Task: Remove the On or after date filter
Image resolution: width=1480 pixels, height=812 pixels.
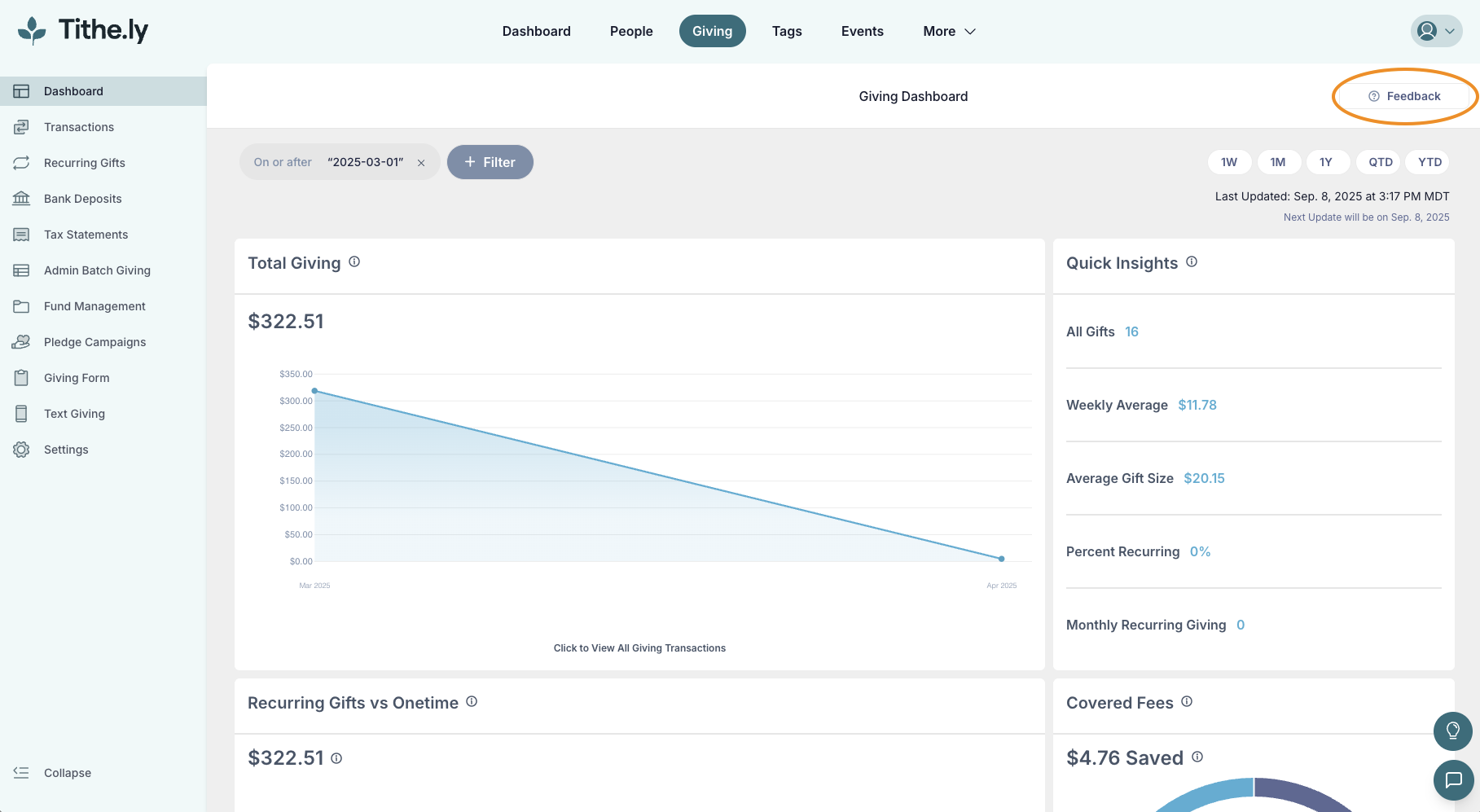Action: pos(421,163)
